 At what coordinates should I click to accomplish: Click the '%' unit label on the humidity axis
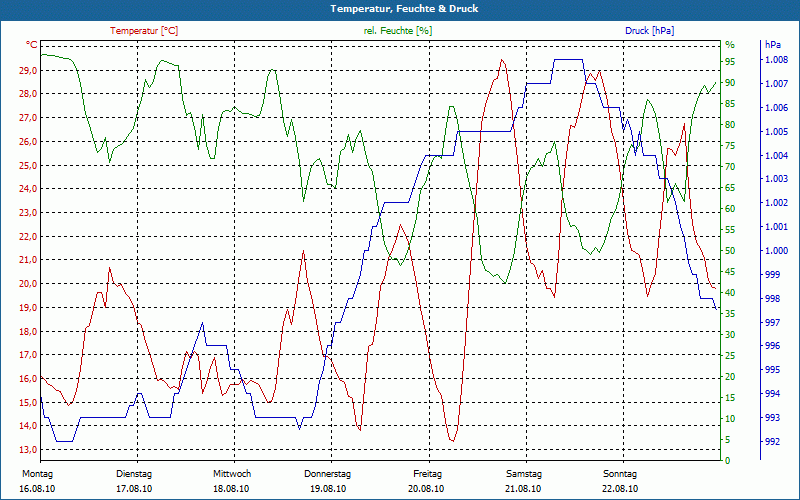pyautogui.click(x=730, y=45)
